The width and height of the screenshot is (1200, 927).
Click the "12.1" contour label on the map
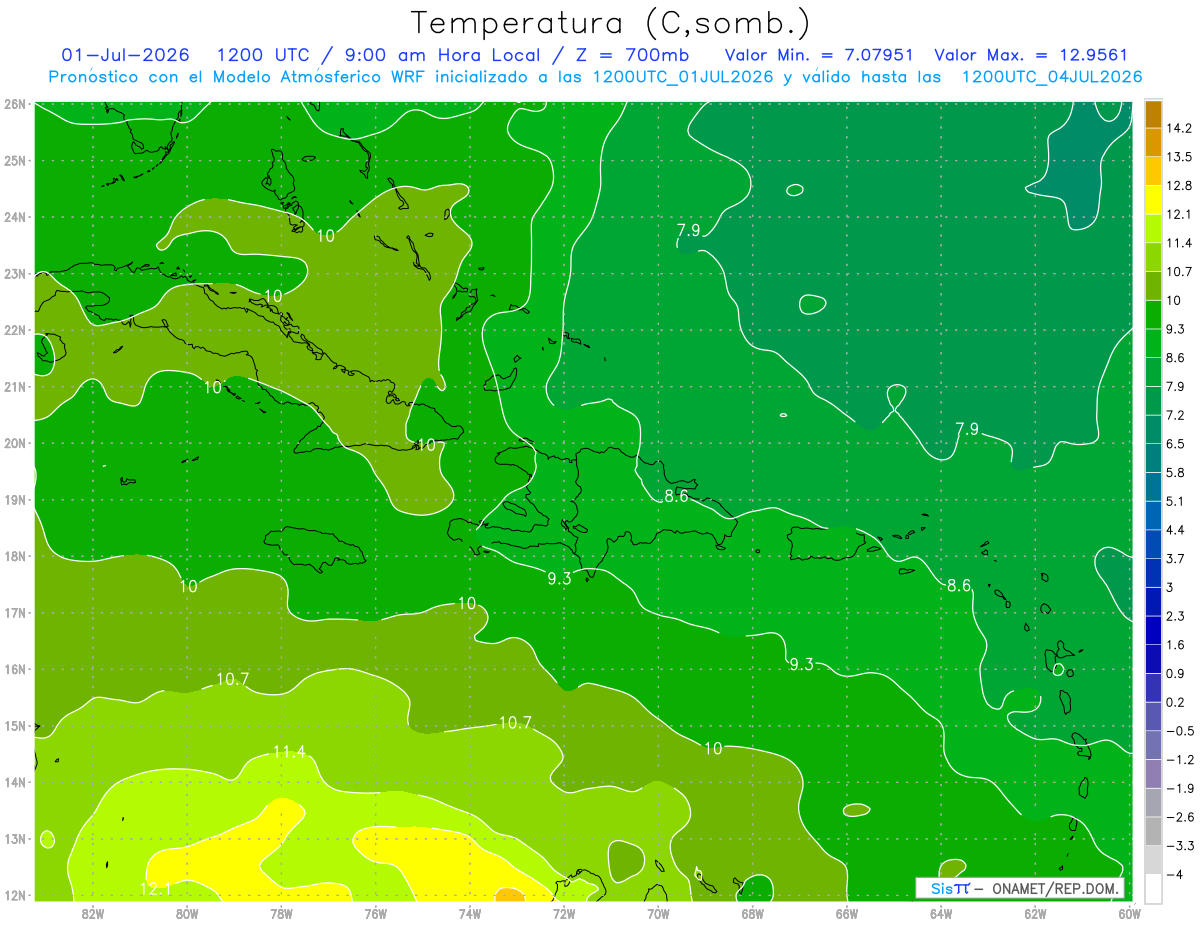[155, 888]
